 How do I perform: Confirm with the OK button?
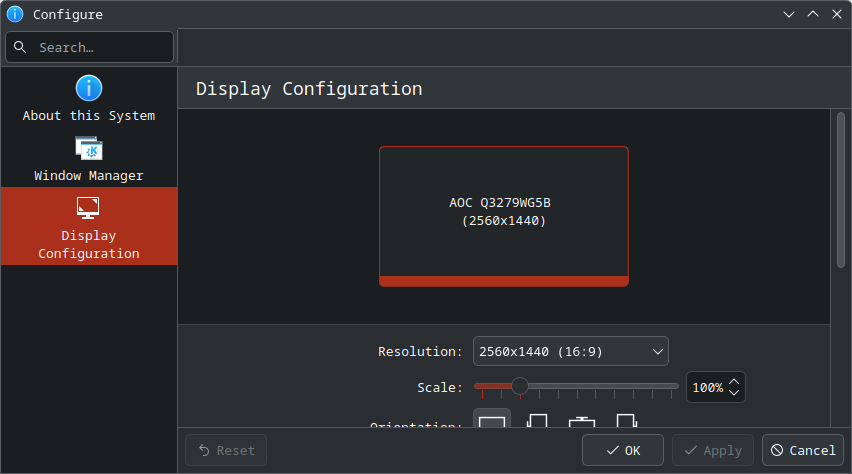[623, 450]
